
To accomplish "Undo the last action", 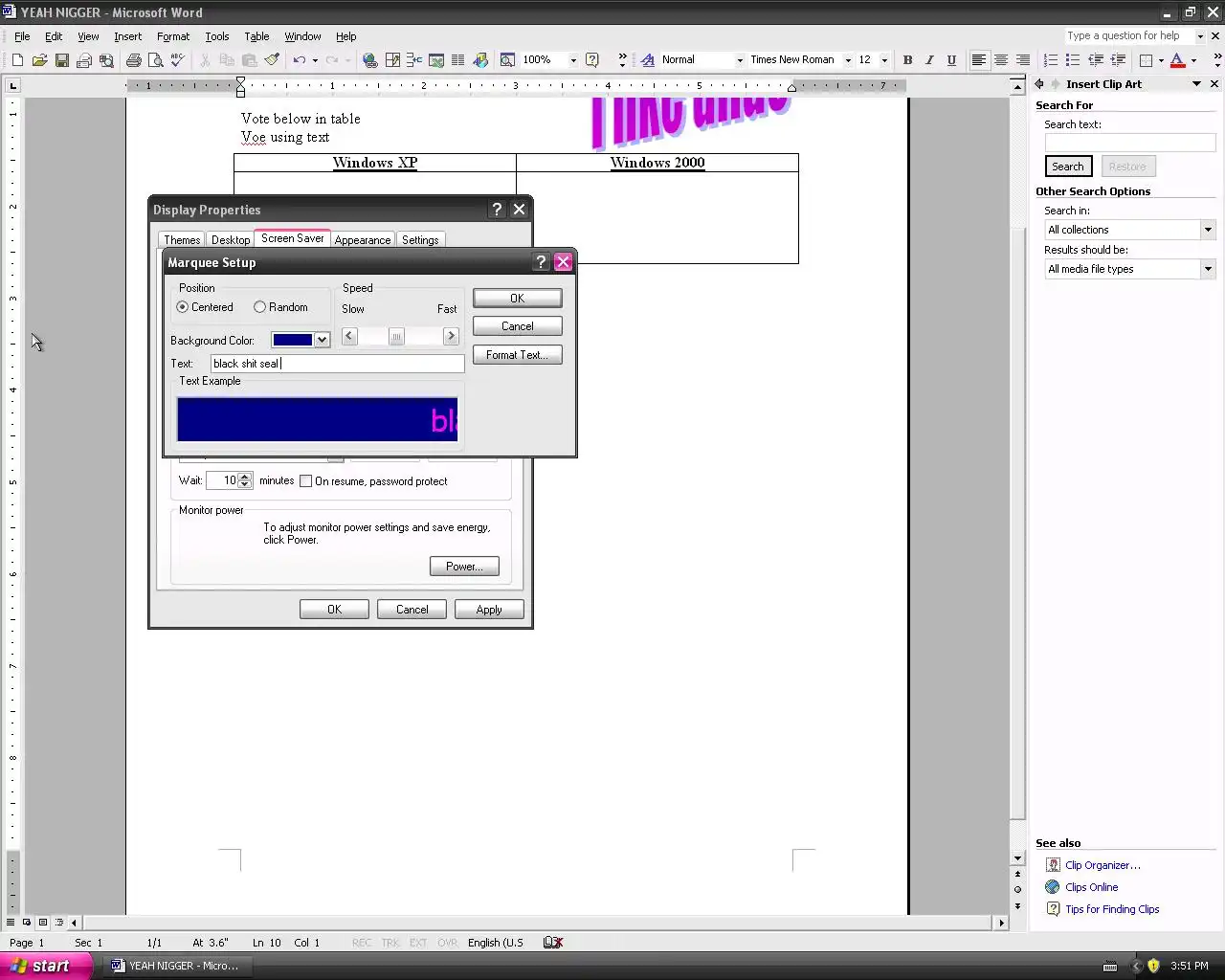I will point(299,59).
